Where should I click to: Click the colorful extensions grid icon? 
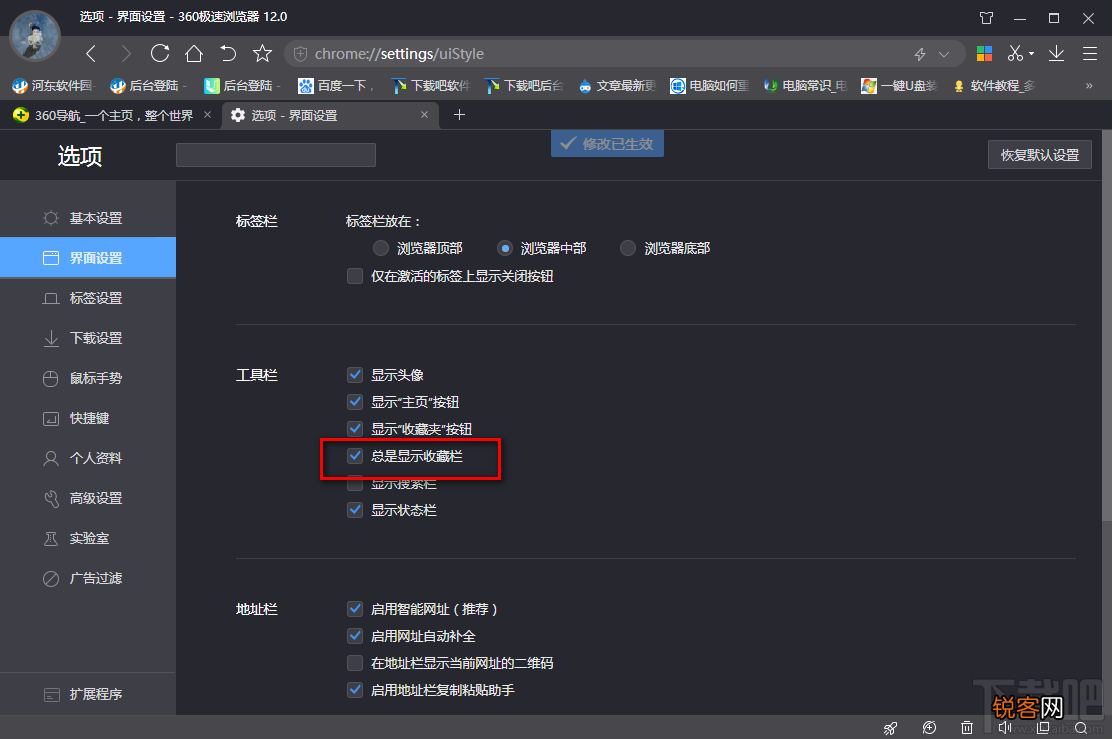[984, 53]
